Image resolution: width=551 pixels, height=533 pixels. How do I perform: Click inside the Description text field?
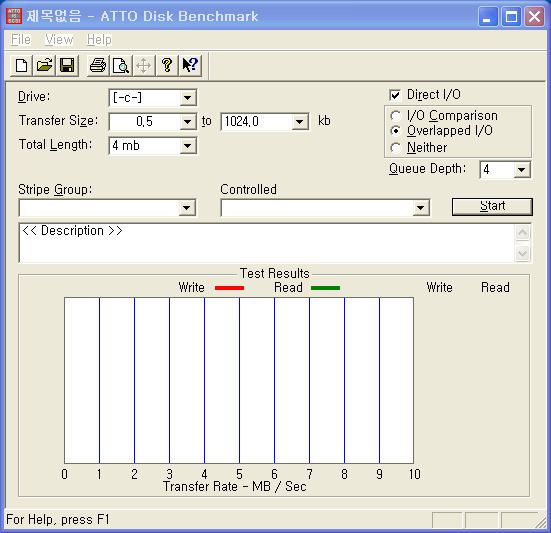(x=267, y=243)
